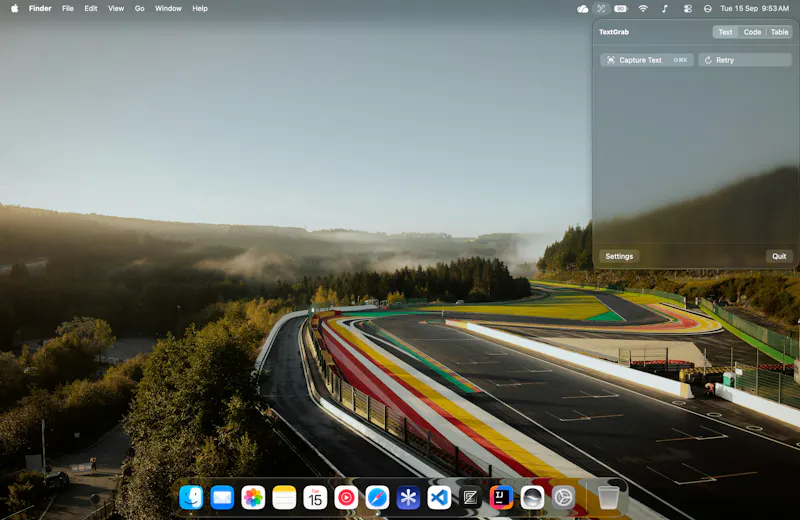Switch to the Table mode tab
The width and height of the screenshot is (800, 520).
779,32
